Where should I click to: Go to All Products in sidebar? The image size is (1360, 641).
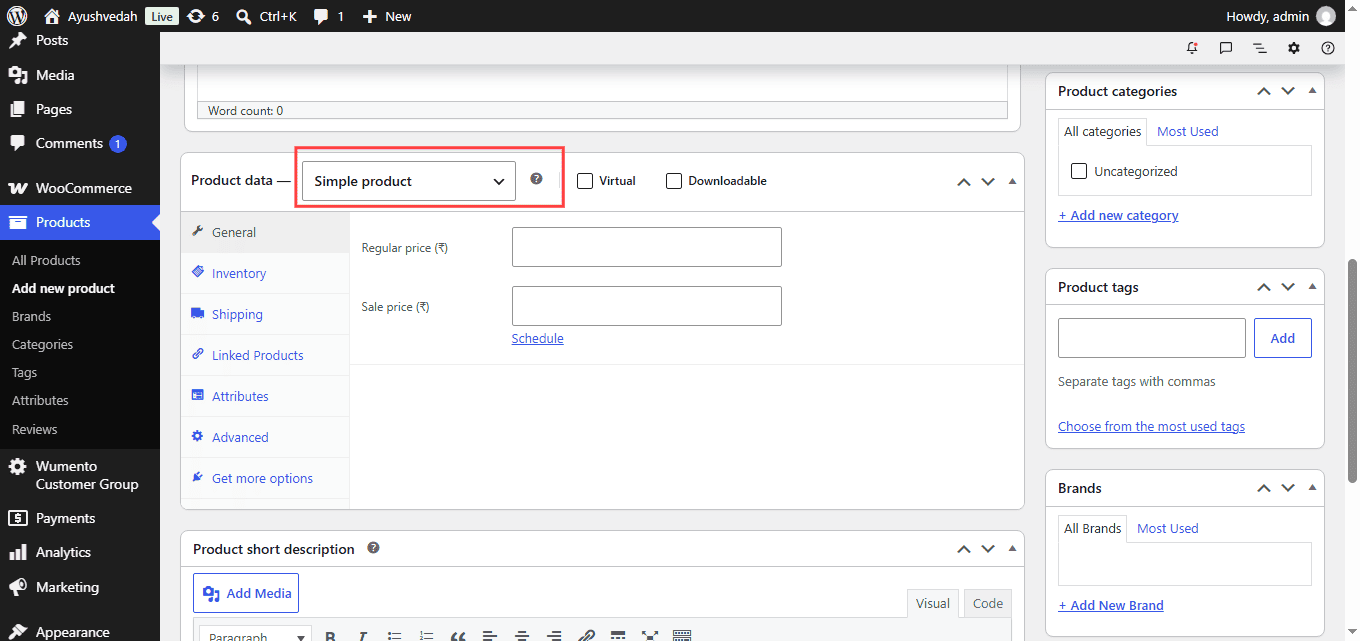(x=46, y=260)
